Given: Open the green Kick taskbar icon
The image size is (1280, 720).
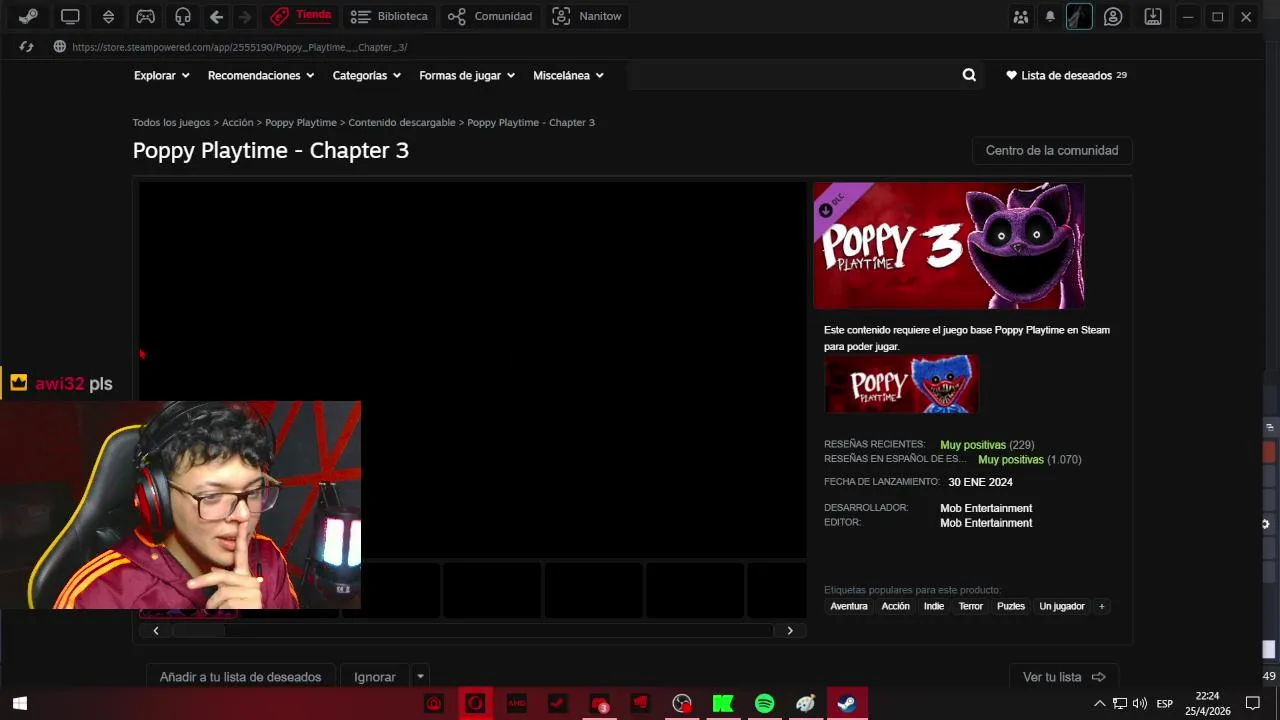Looking at the screenshot, I should [x=722, y=704].
